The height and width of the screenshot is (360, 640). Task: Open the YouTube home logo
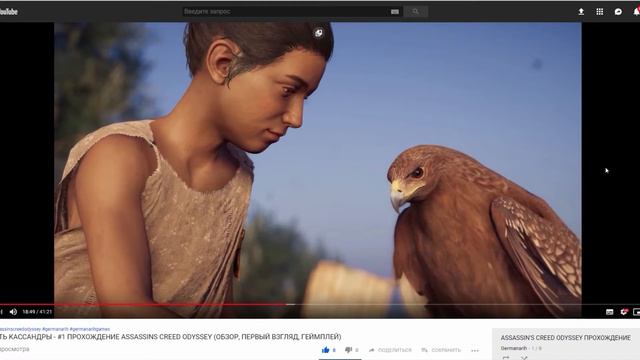(9, 12)
